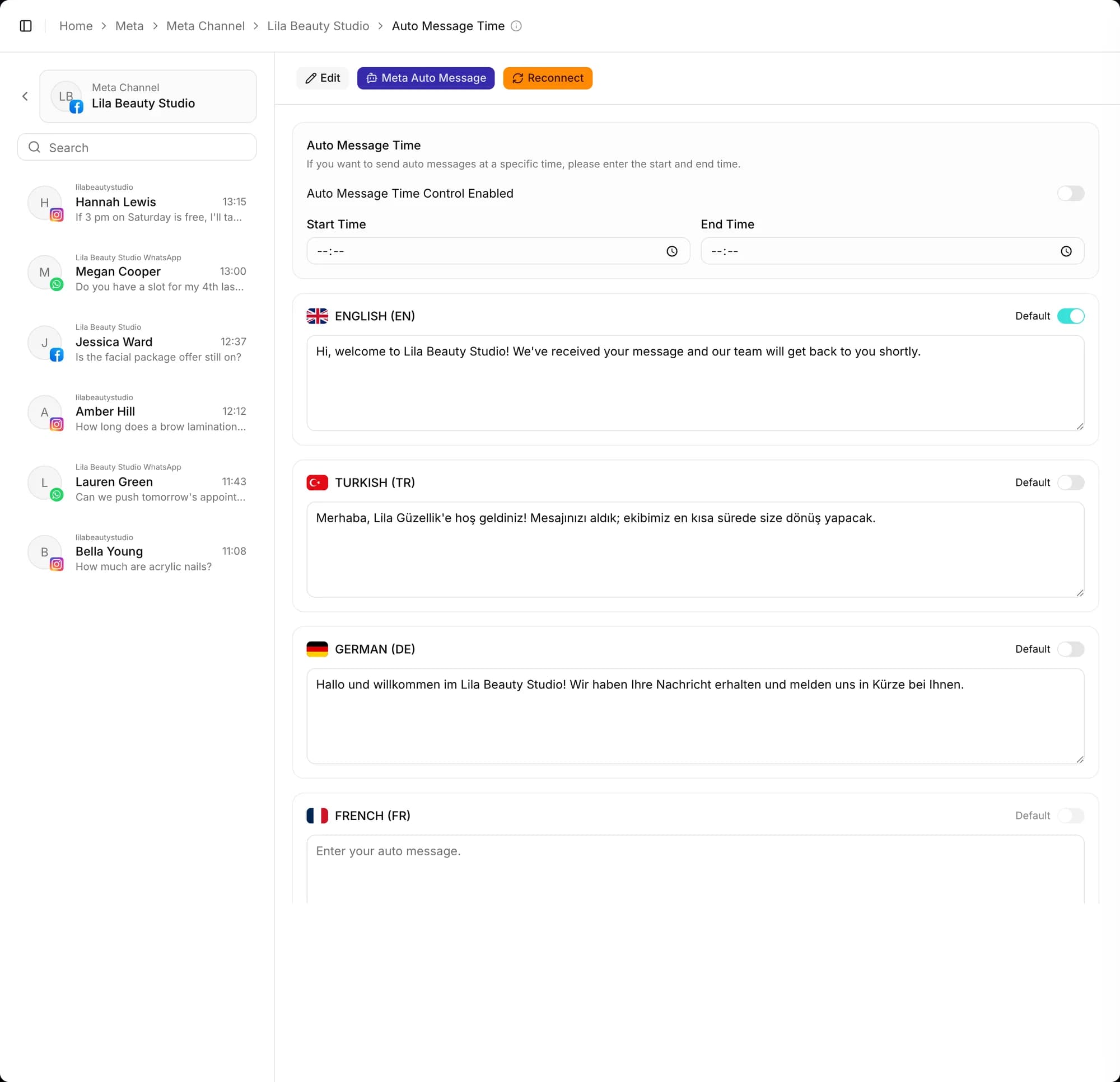Click the English textarea resize handle
Image resolution: width=1120 pixels, height=1082 pixels.
point(1080,426)
